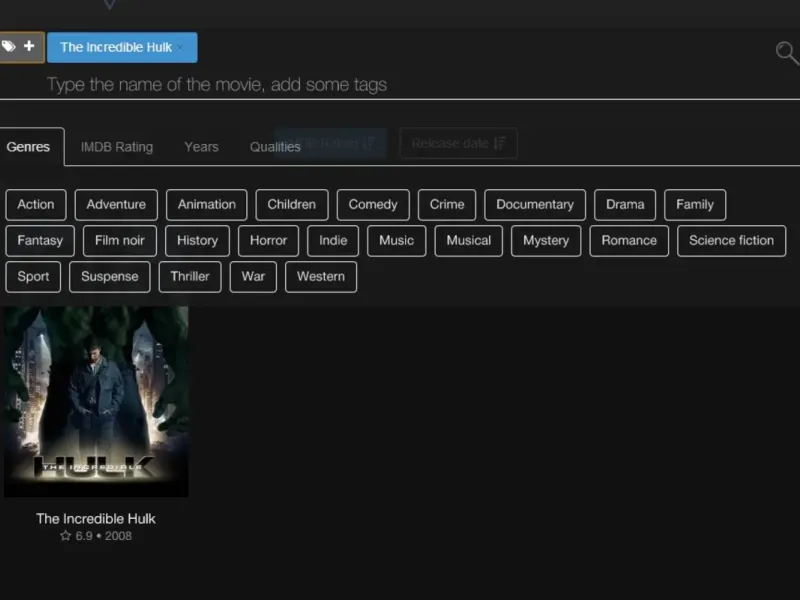Filter by the Western genre
Screen dimensions: 800x600
click(321, 277)
